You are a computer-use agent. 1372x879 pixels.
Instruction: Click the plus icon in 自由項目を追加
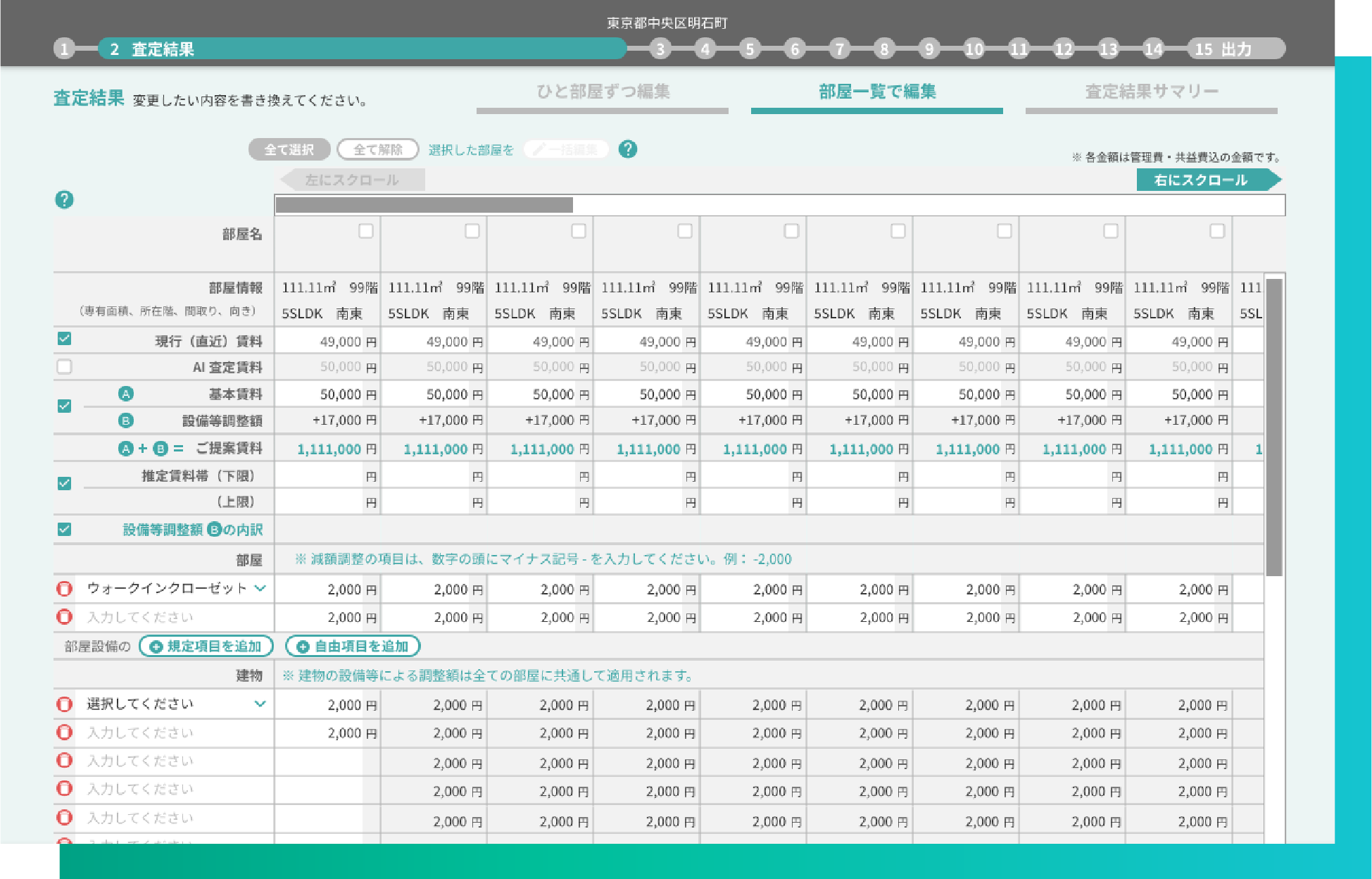tap(303, 647)
